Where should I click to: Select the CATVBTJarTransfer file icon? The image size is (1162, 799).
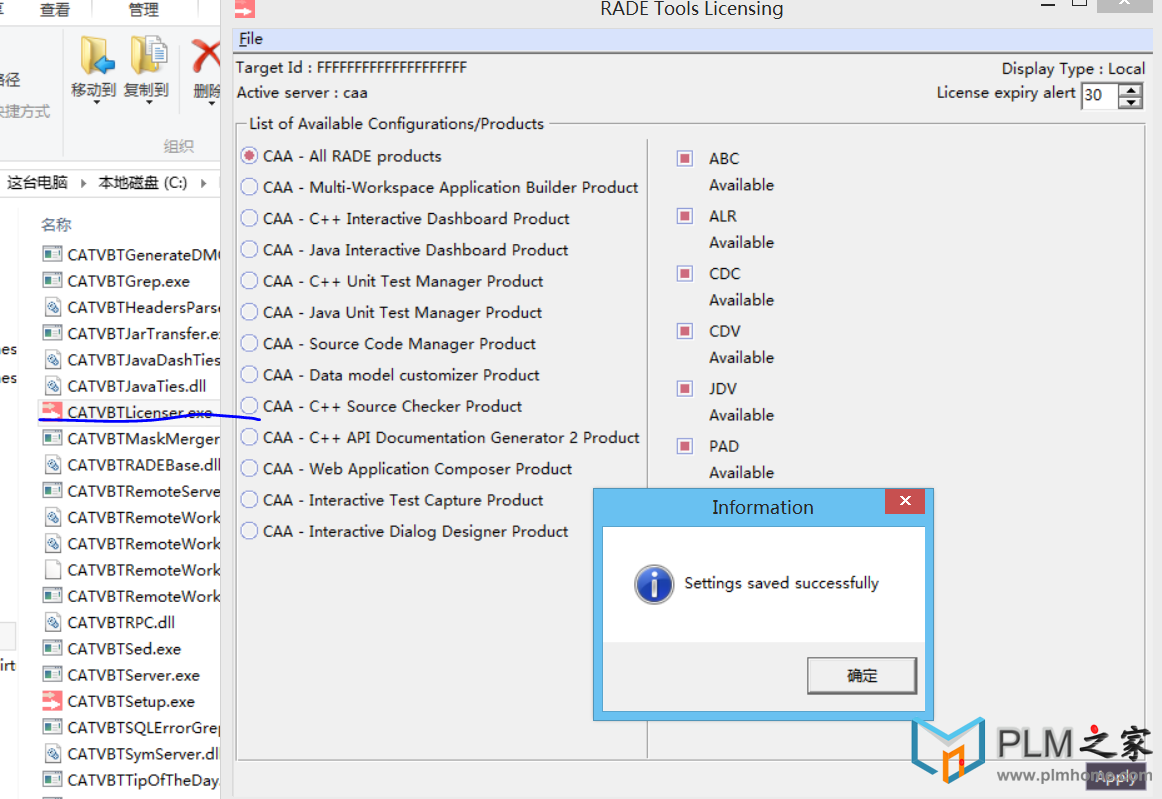click(x=52, y=333)
